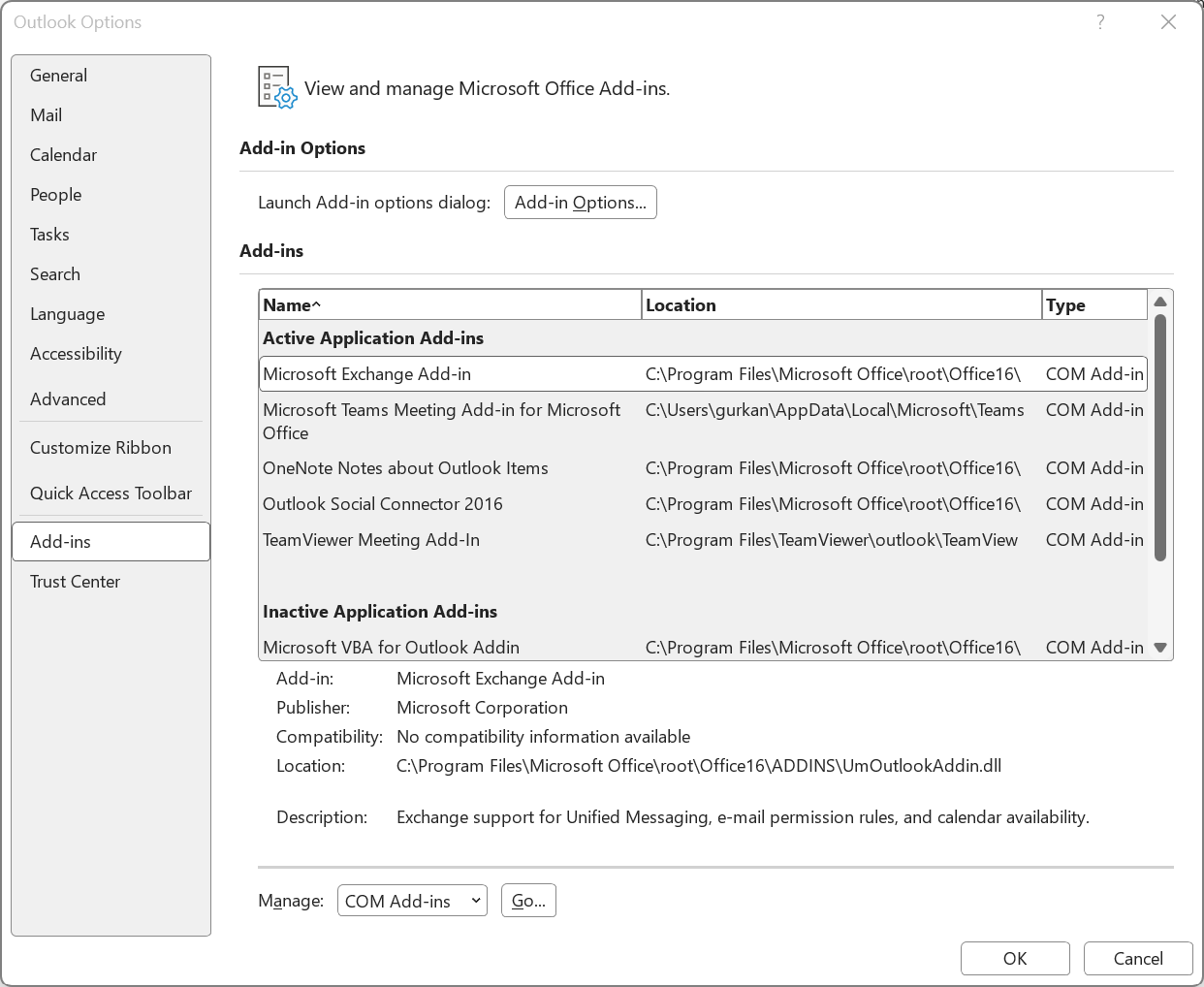Image resolution: width=1204 pixels, height=987 pixels.
Task: Select Outlook Social Connector 2016 row
Action: pos(704,504)
